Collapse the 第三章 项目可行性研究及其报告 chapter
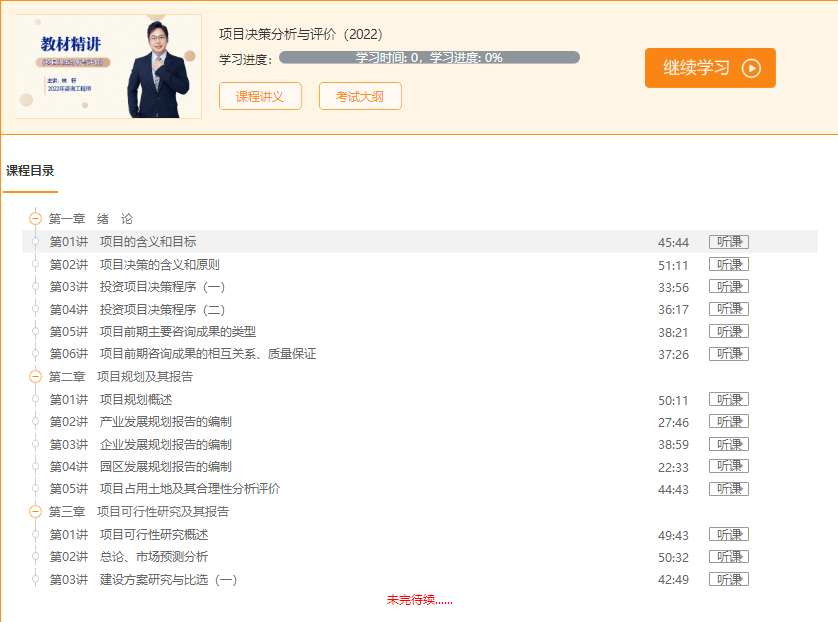Screen dimensions: 838x622 pyautogui.click(x=35, y=512)
